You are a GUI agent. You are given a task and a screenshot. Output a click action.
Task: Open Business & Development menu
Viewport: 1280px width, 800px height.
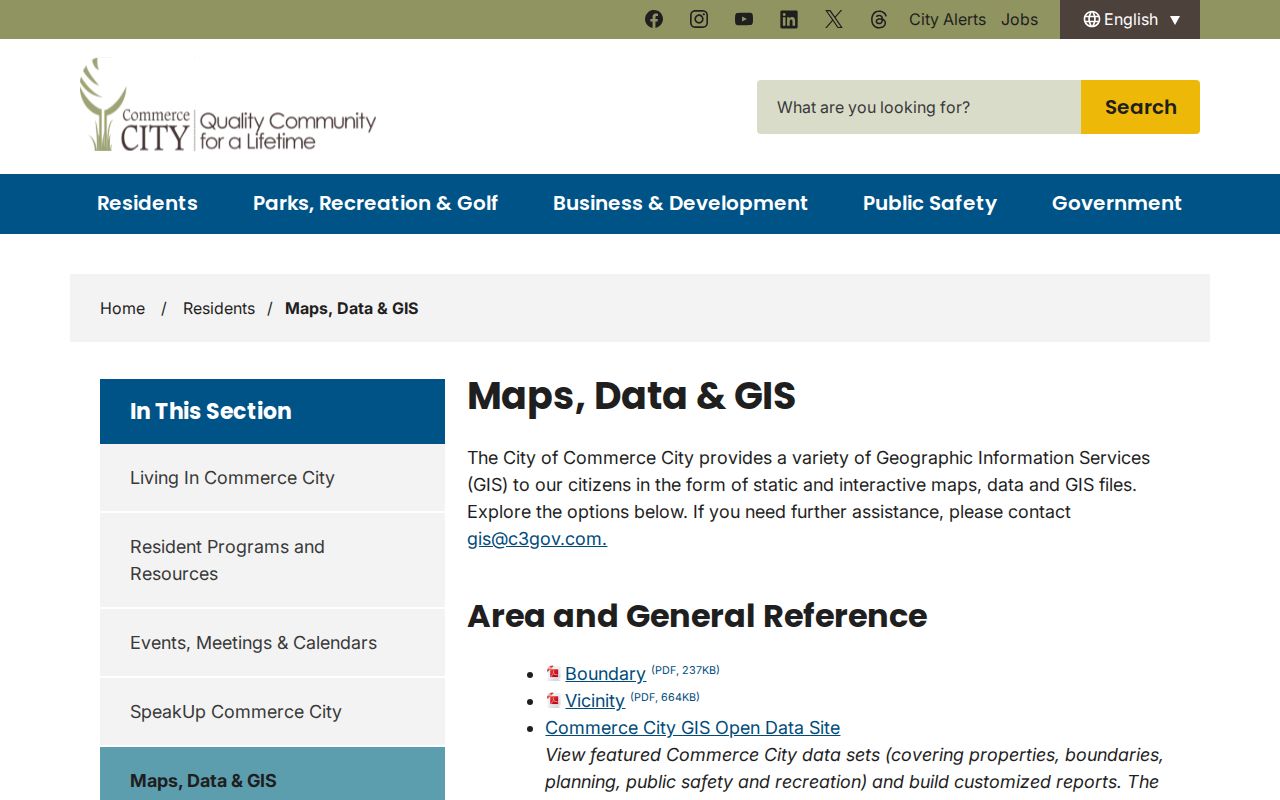[x=680, y=203]
